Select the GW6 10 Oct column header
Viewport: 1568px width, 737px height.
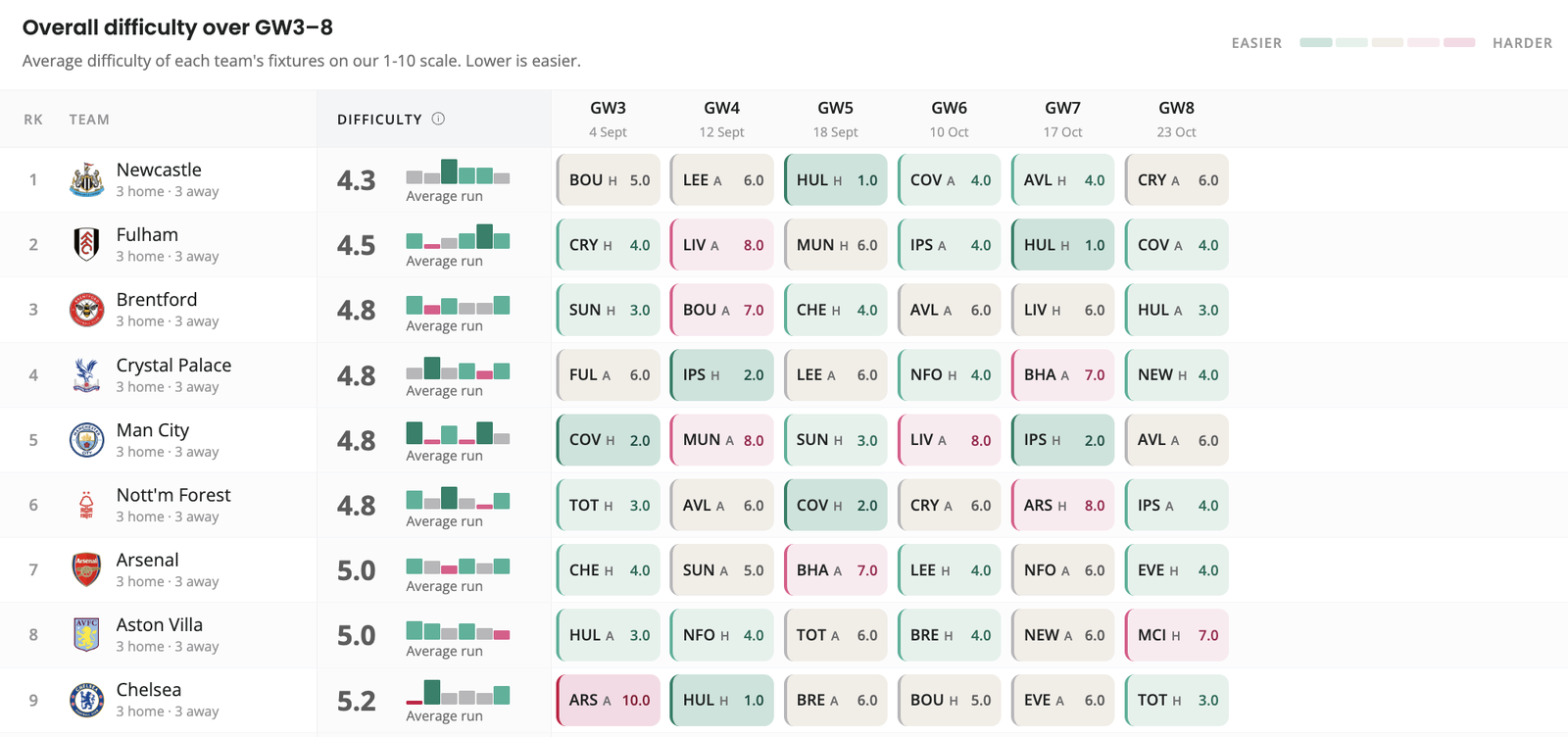click(949, 119)
